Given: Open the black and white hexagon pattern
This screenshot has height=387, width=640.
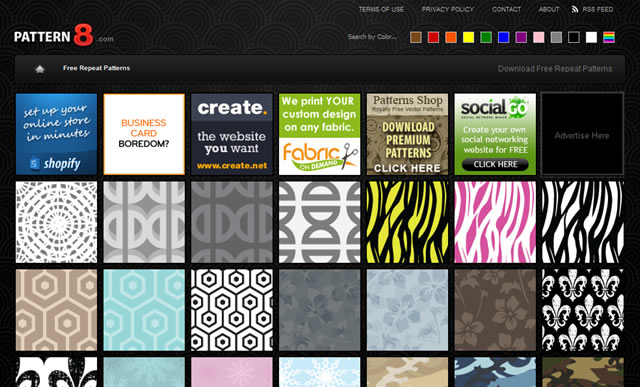Looking at the screenshot, I should 232,310.
